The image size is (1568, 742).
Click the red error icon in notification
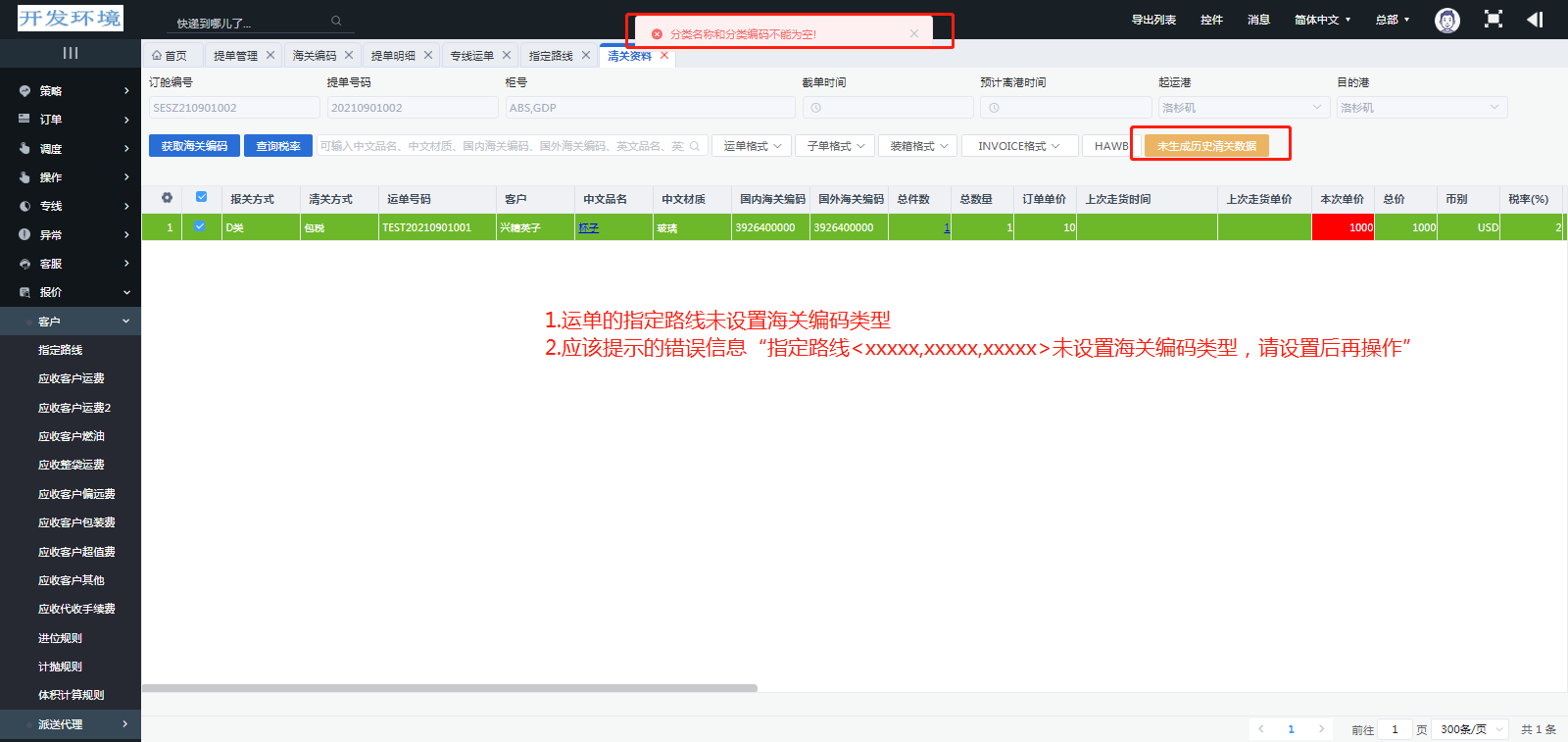pos(657,34)
